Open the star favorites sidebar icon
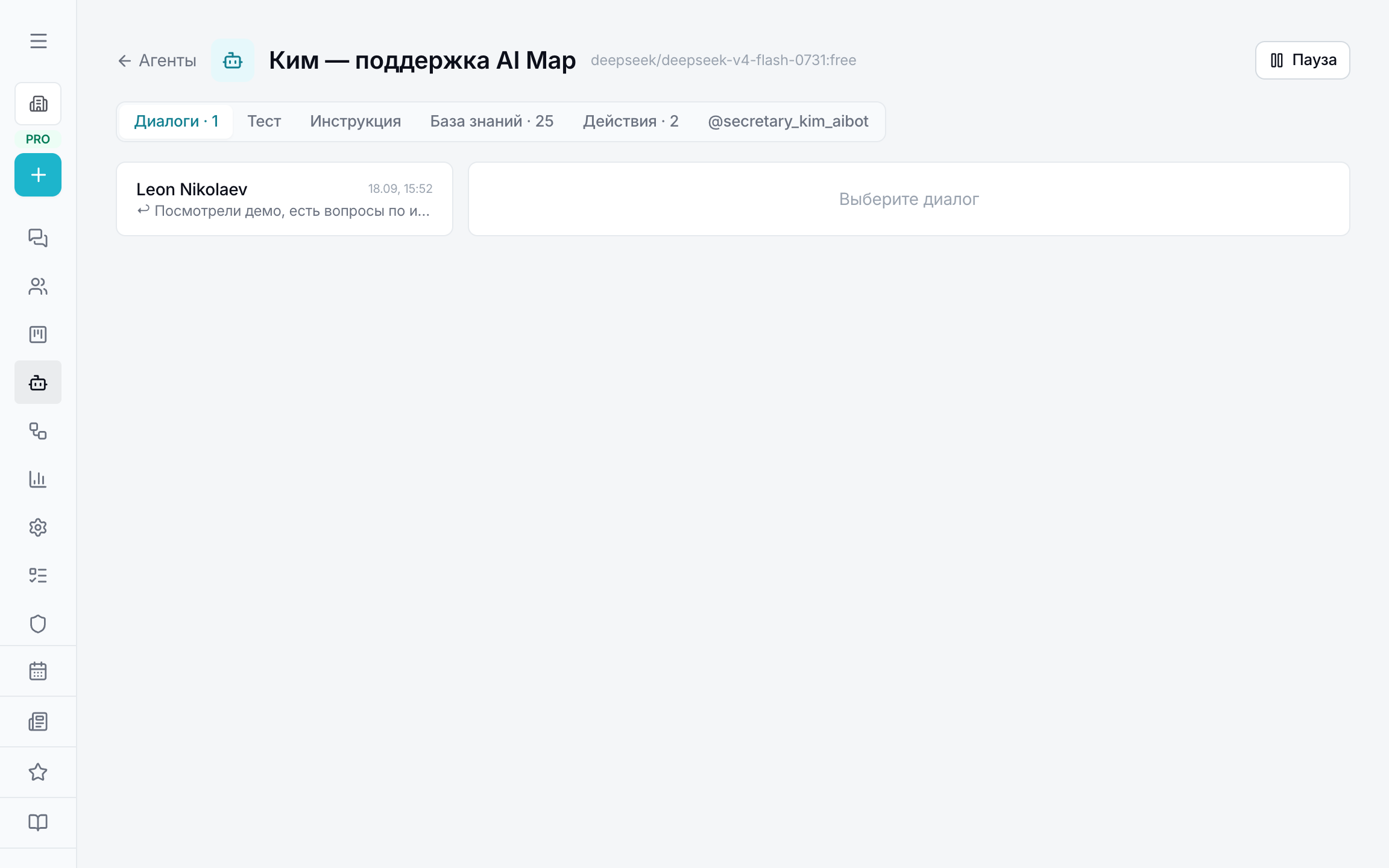 pyautogui.click(x=38, y=772)
